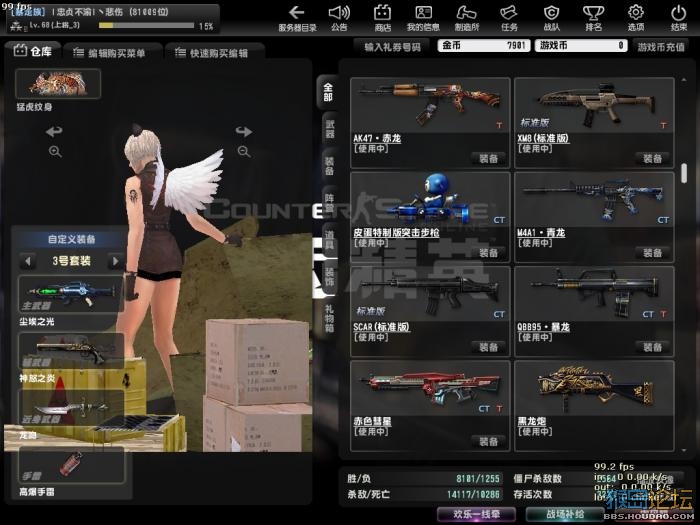Click the 黑龙炮 weapon image
This screenshot has width=700, height=525.
pyautogui.click(x=594, y=388)
